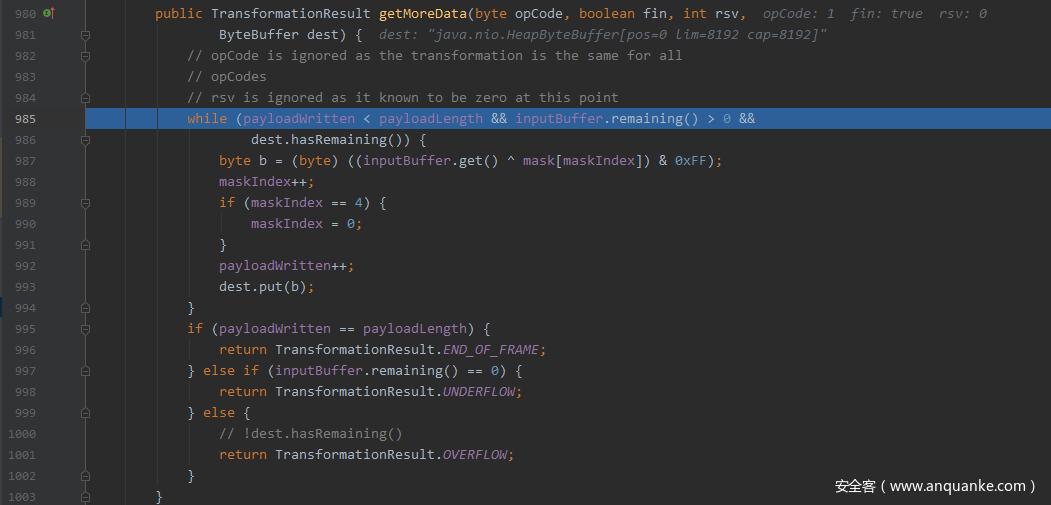This screenshot has width=1051, height=505.
Task: Click line number 987 in the gutter
Action: click(x=25, y=161)
